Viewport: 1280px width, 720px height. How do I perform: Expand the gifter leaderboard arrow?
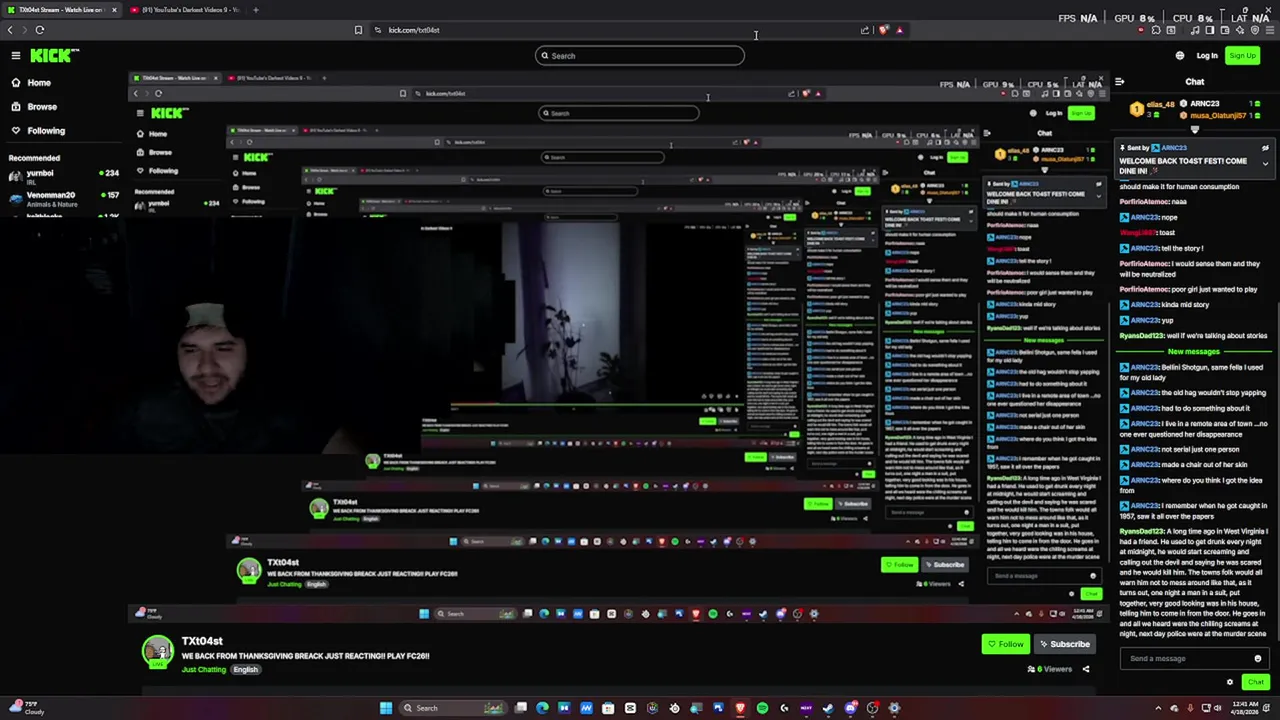point(1194,130)
